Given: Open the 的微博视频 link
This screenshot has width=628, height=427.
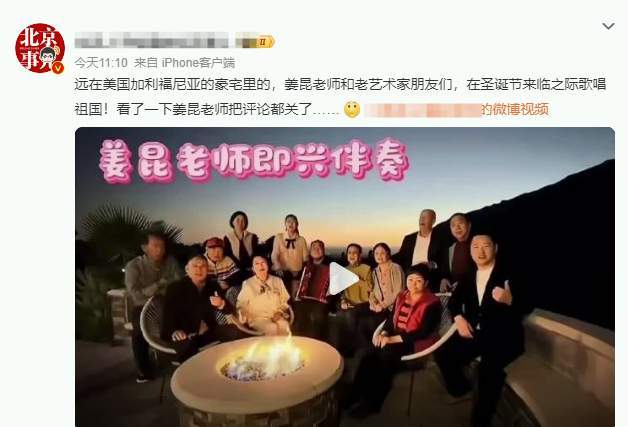Looking at the screenshot, I should point(515,109).
